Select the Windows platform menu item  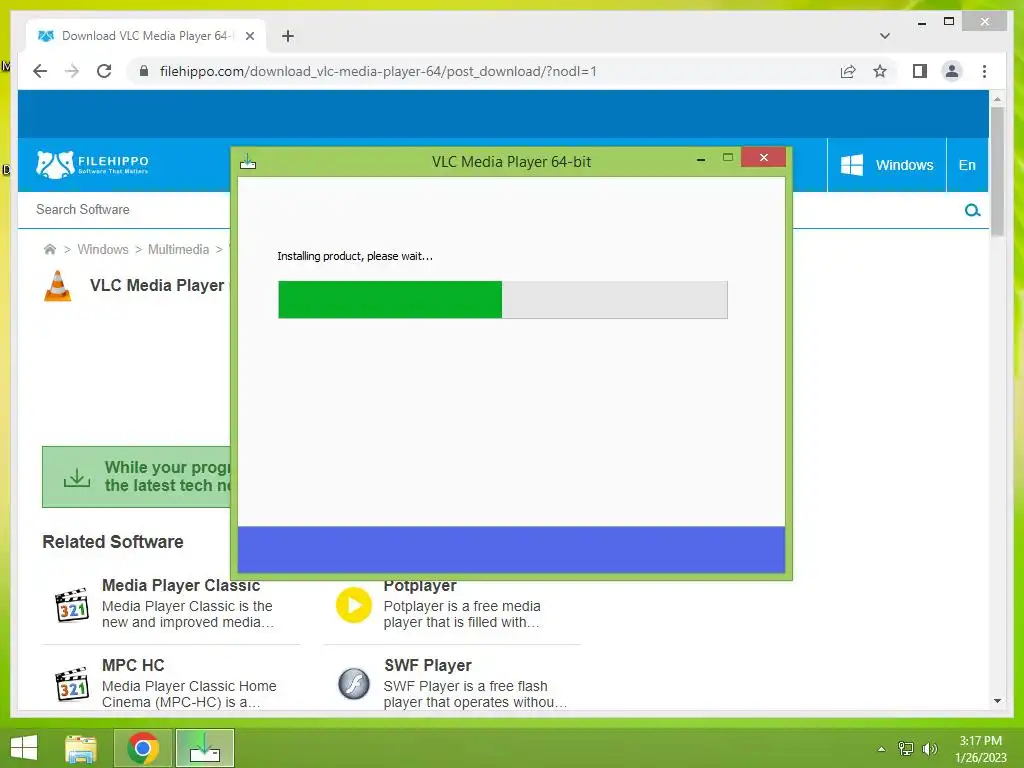886,165
